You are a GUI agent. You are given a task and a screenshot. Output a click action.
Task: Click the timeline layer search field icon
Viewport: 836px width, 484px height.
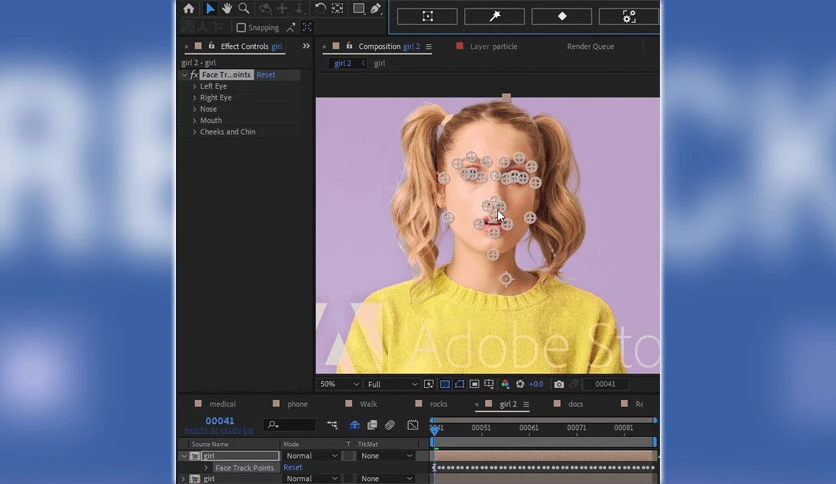coord(273,425)
